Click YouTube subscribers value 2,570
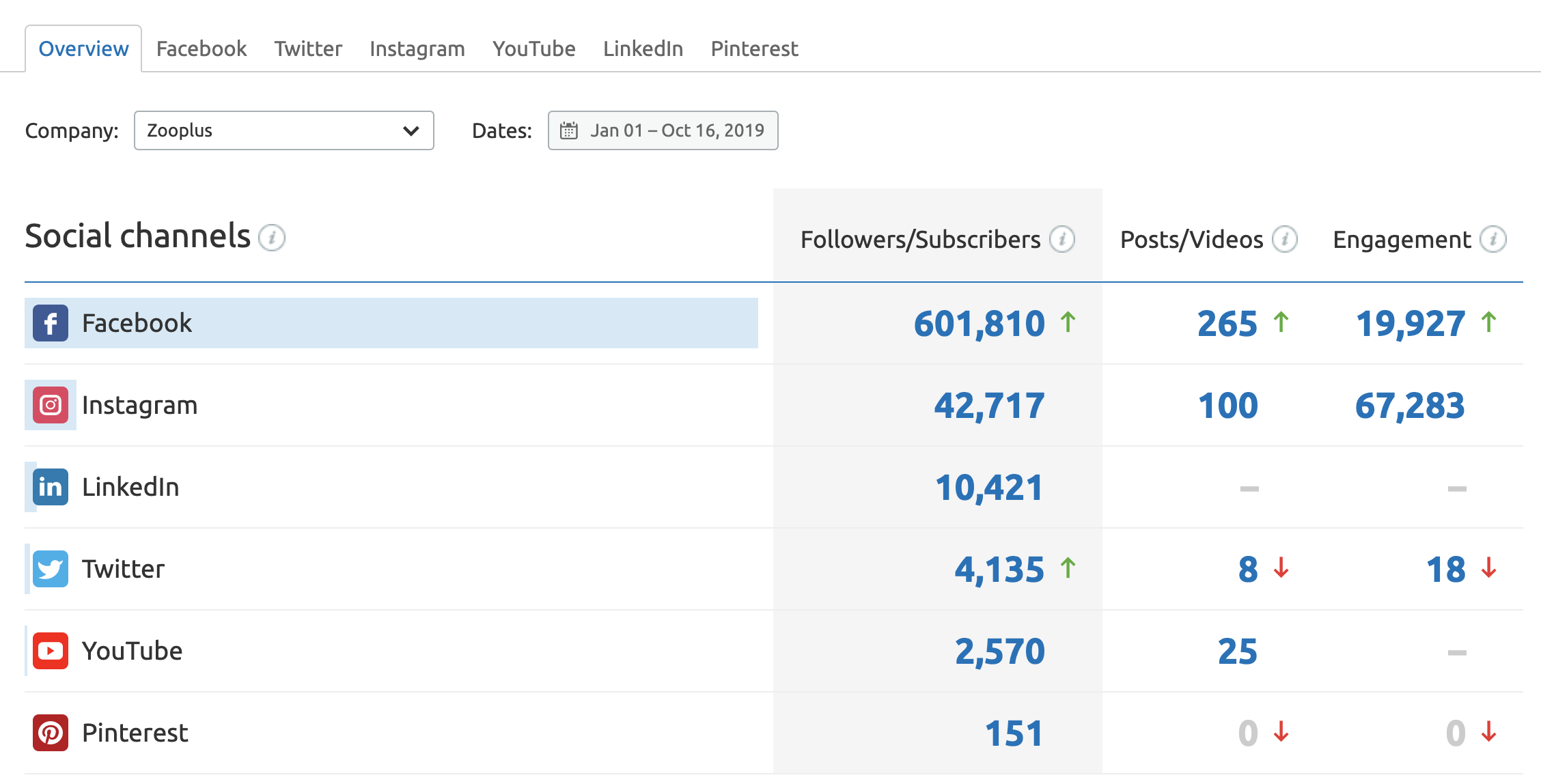This screenshot has height=784, width=1541. (1000, 652)
